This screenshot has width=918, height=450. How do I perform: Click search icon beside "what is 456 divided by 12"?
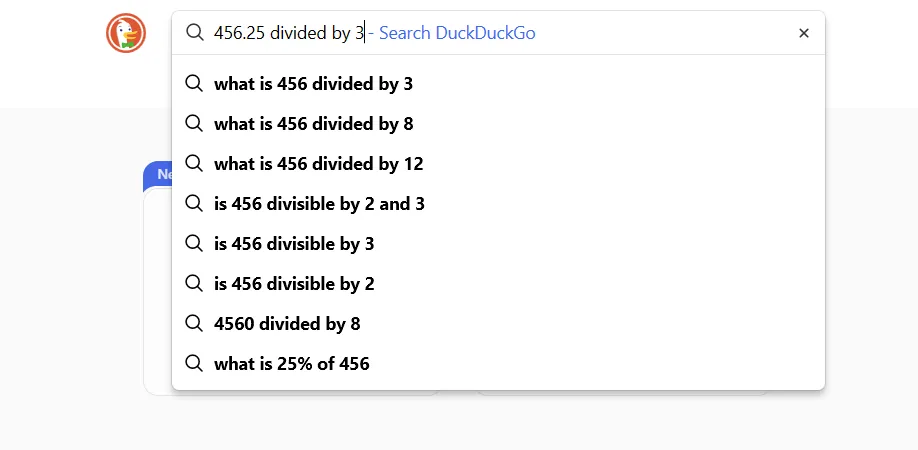pyautogui.click(x=194, y=164)
